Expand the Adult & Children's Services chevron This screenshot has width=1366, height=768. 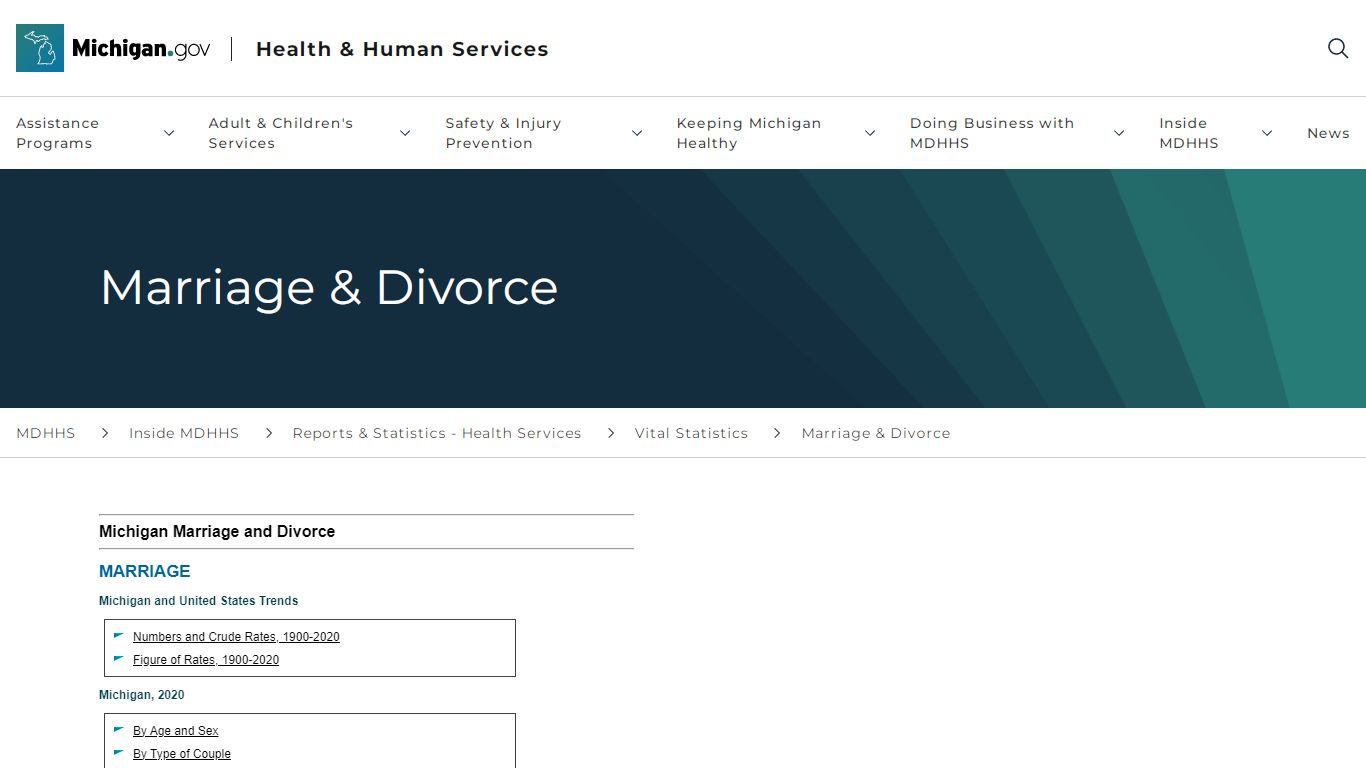[x=405, y=133]
